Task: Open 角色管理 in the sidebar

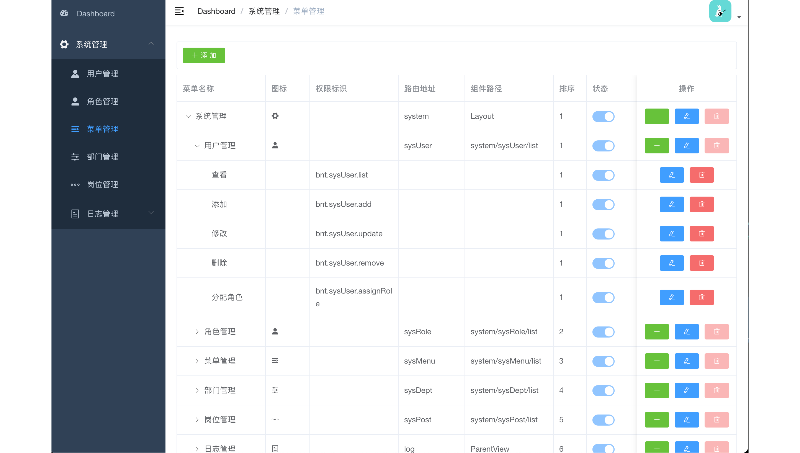Action: [108, 102]
